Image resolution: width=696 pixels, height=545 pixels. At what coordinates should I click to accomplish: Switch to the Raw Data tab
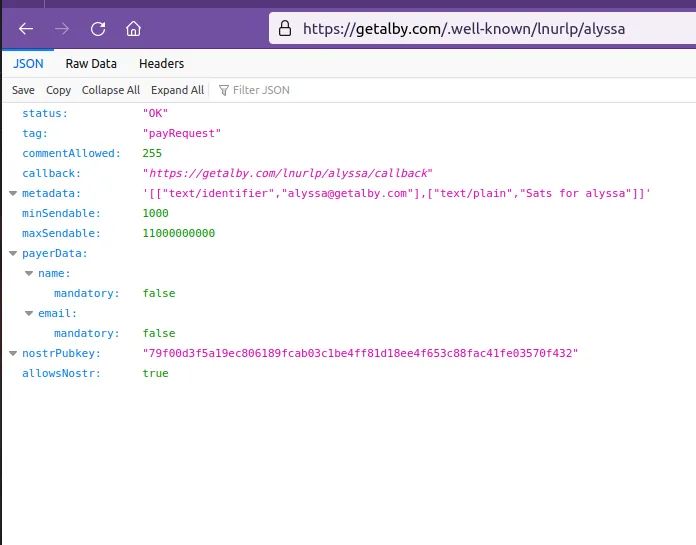coord(91,63)
